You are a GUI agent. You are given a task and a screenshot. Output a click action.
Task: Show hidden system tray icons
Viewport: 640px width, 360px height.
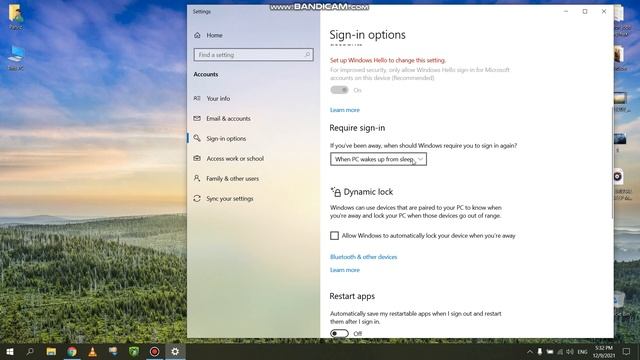(x=529, y=351)
